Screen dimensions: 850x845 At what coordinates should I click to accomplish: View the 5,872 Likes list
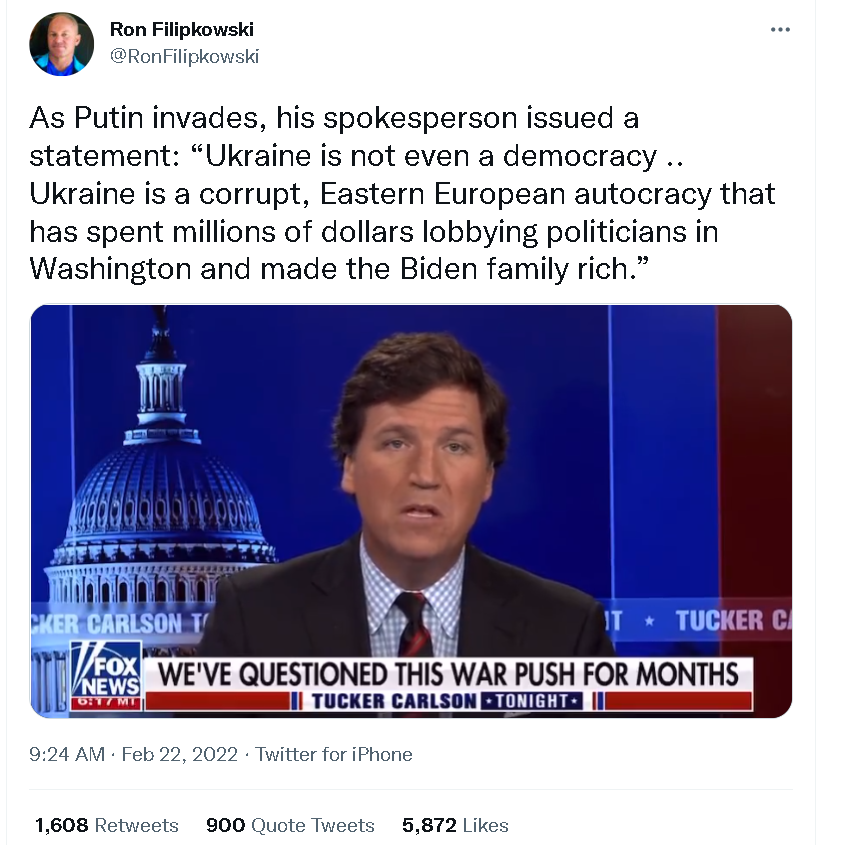tap(455, 825)
